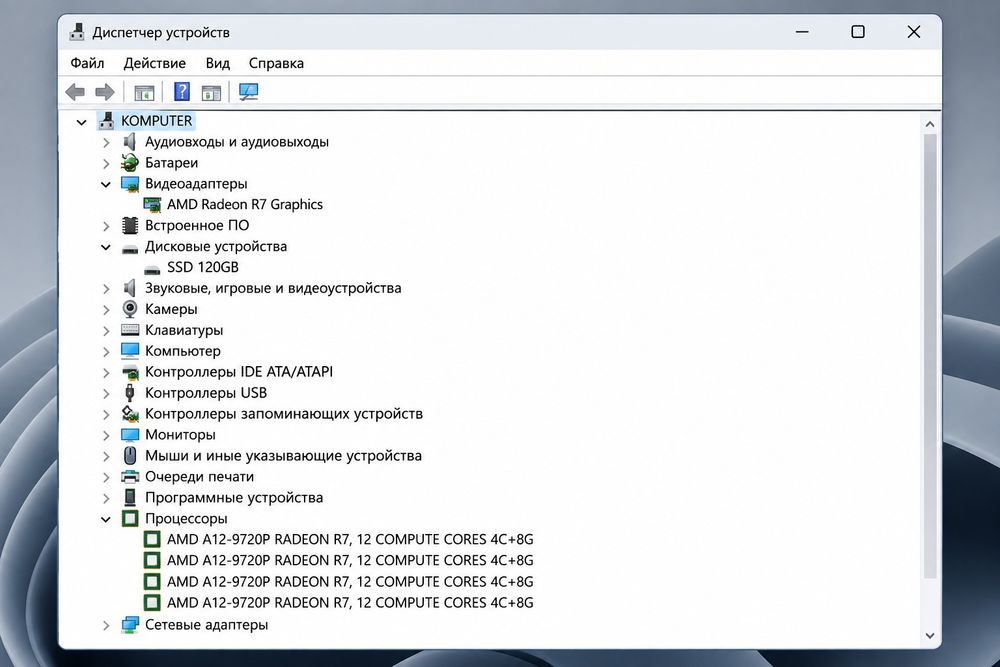Collapse the Видеоадаптеры category
Image resolution: width=1000 pixels, height=667 pixels.
(106, 184)
